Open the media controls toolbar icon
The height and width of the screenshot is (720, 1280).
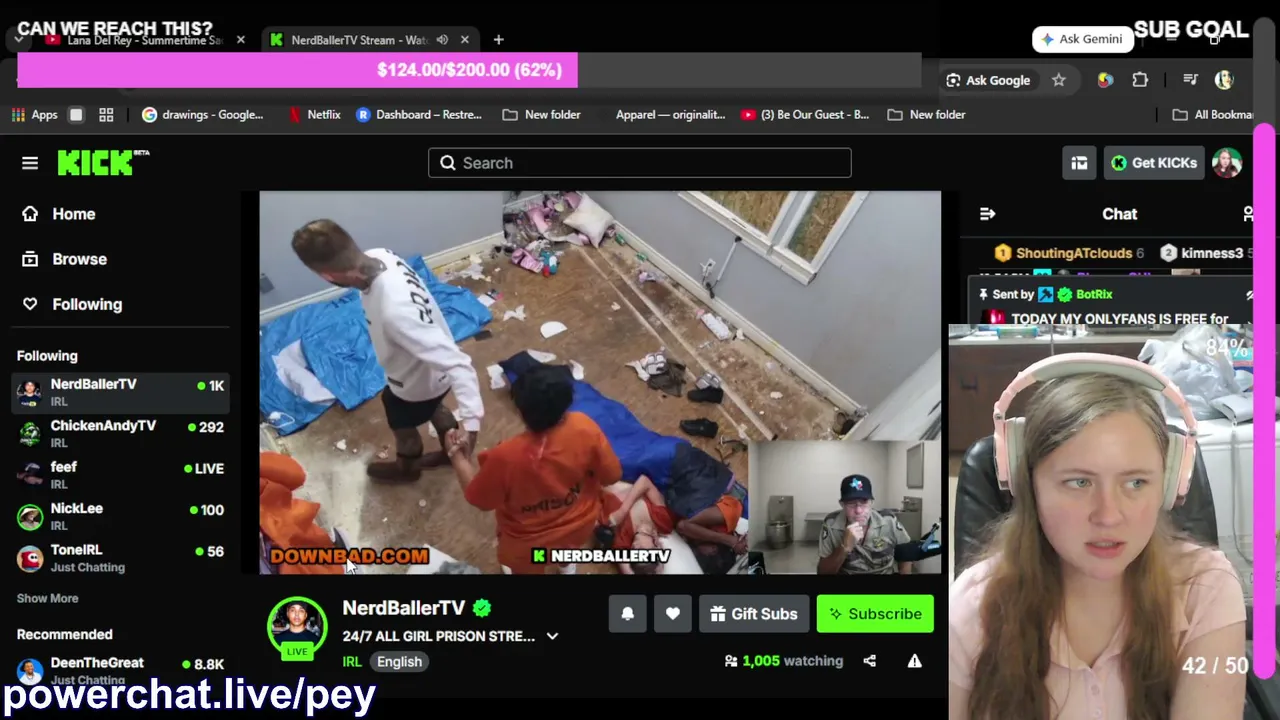1190,80
